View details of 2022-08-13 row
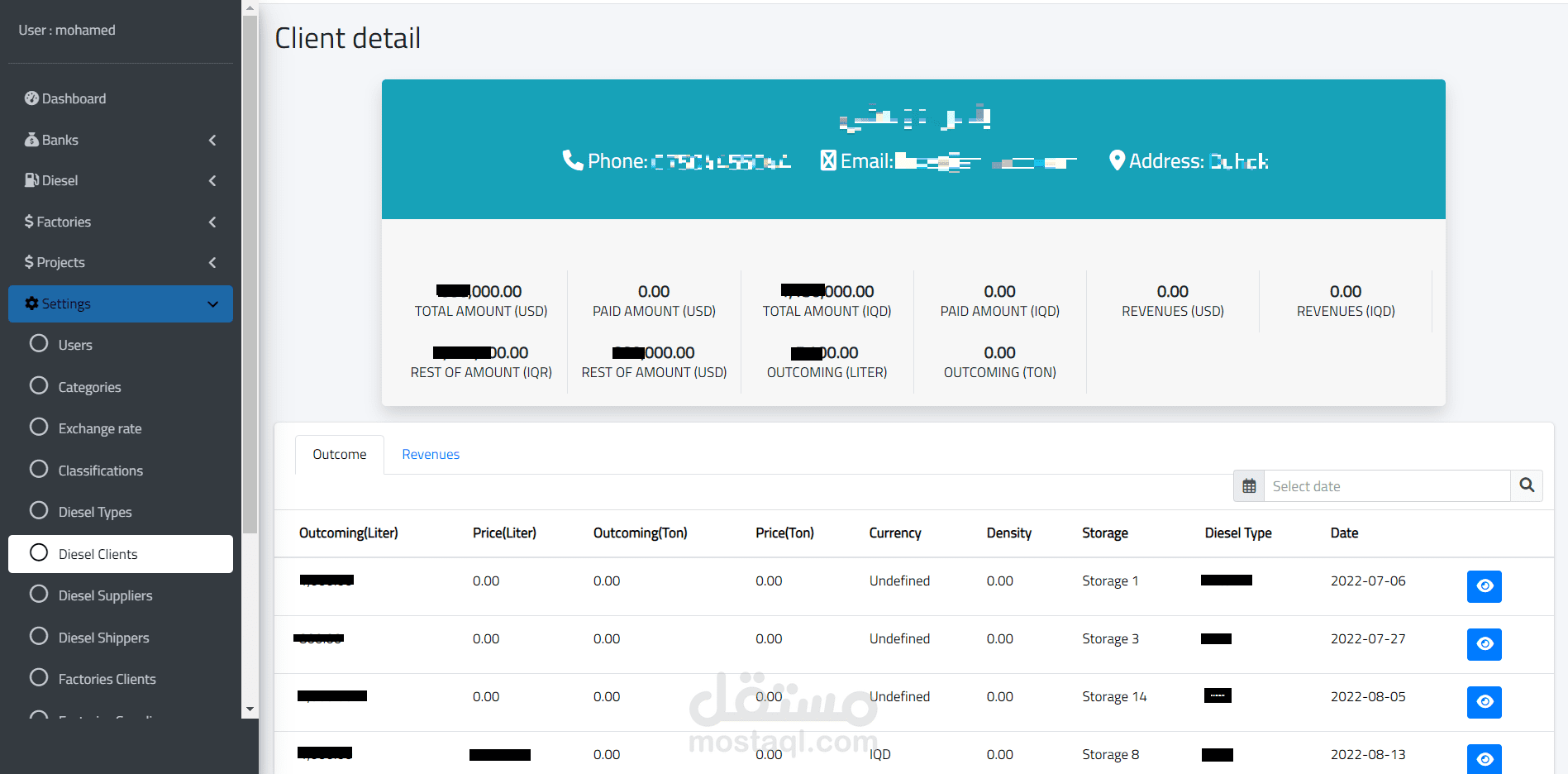 click(x=1485, y=759)
